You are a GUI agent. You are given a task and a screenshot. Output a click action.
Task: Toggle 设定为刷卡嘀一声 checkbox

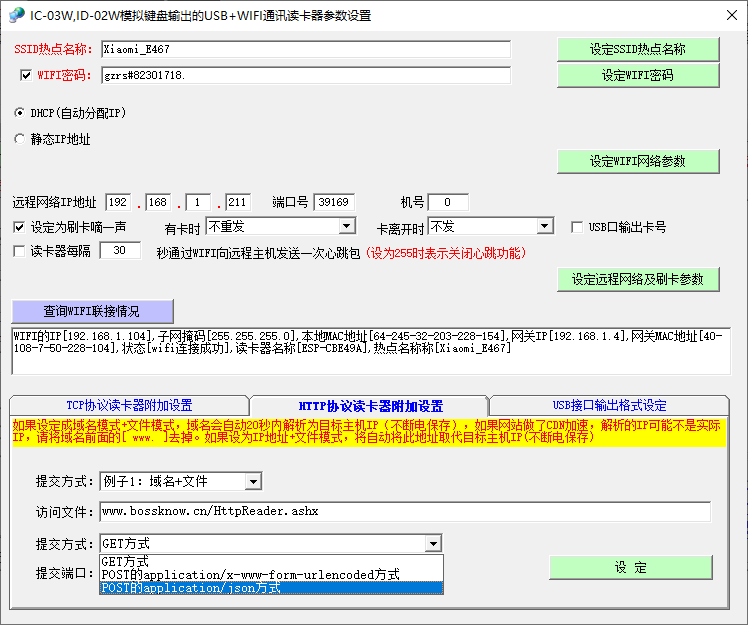point(19,227)
